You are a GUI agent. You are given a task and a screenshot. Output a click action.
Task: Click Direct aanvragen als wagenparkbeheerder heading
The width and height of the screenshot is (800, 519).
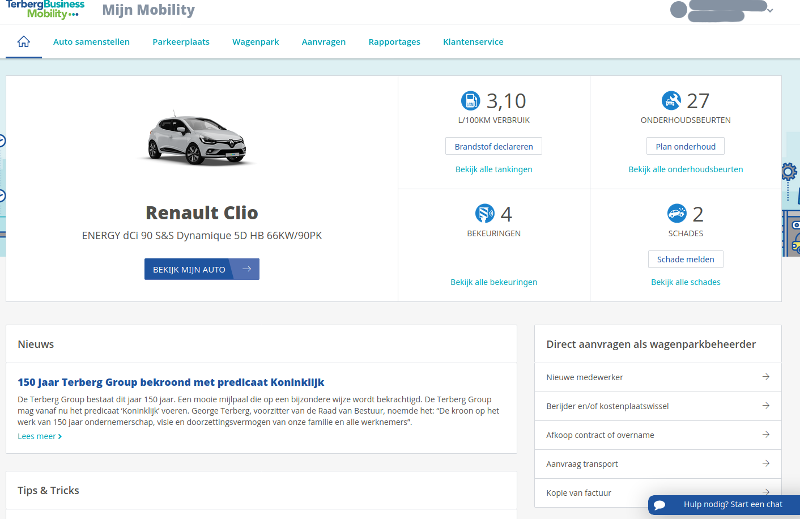point(651,344)
